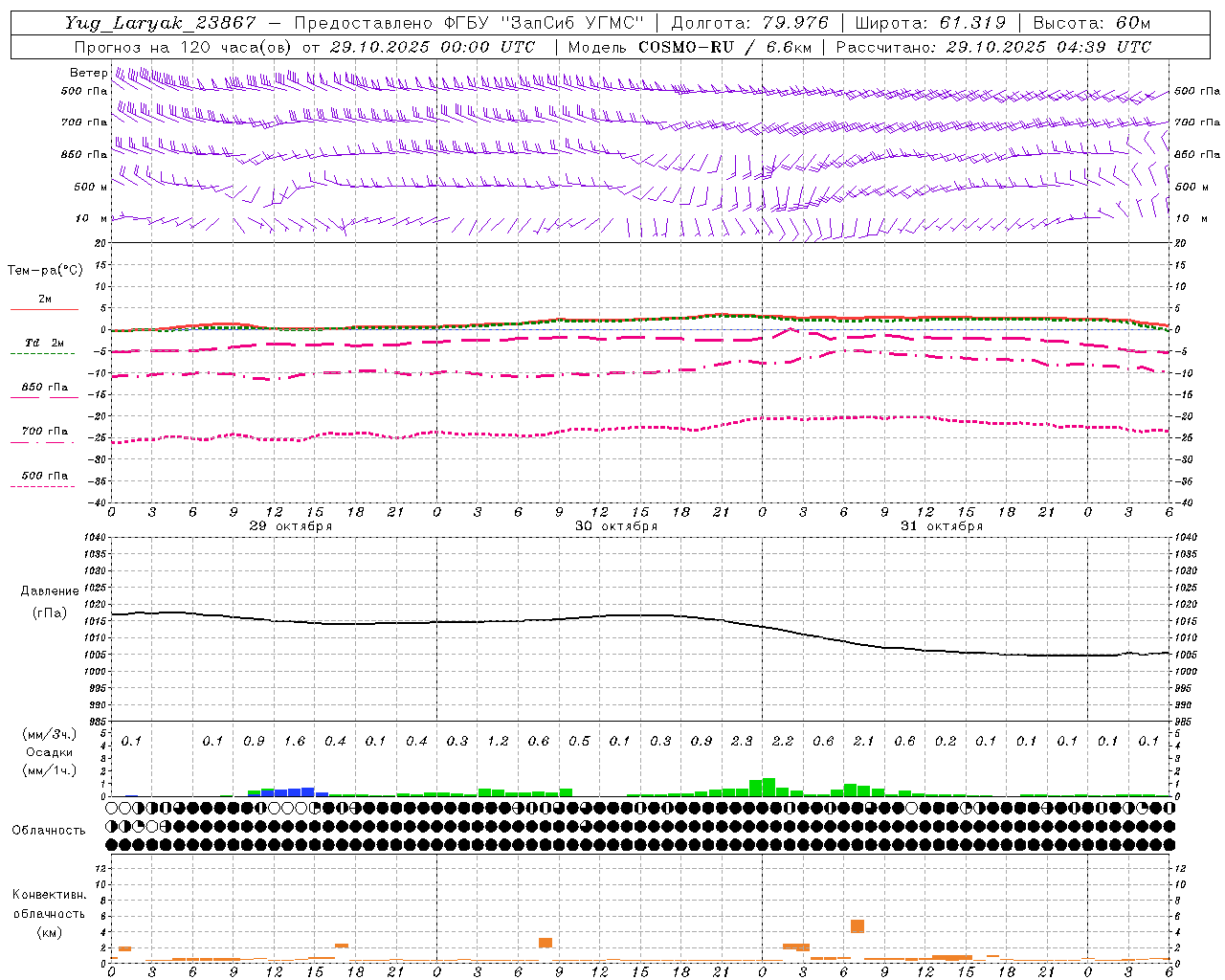This screenshot has height=980, width=1225.
Task: Click the Облачность cloud cover label
Action: pos(49,830)
